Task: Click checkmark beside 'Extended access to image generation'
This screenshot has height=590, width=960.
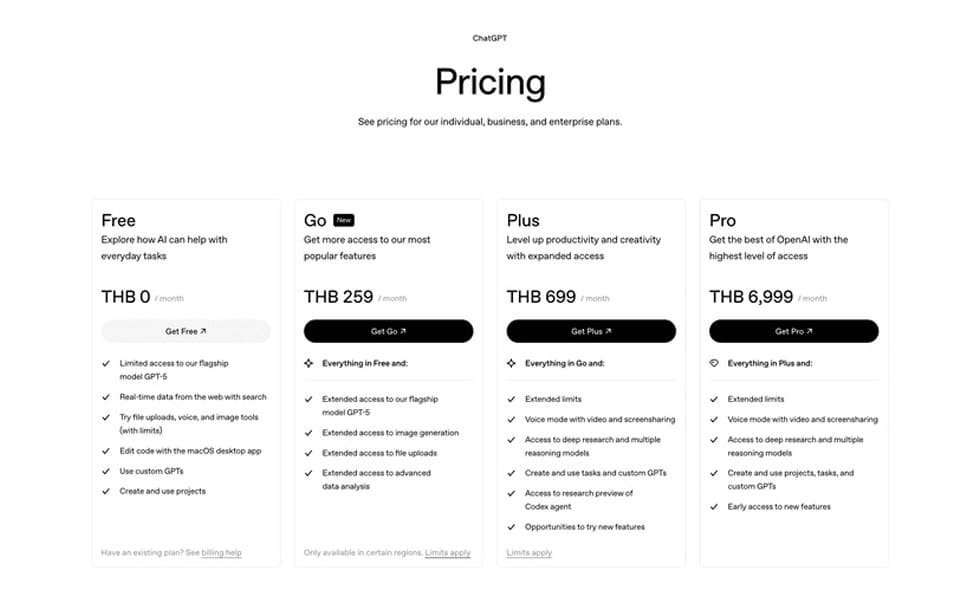Action: tap(309, 433)
